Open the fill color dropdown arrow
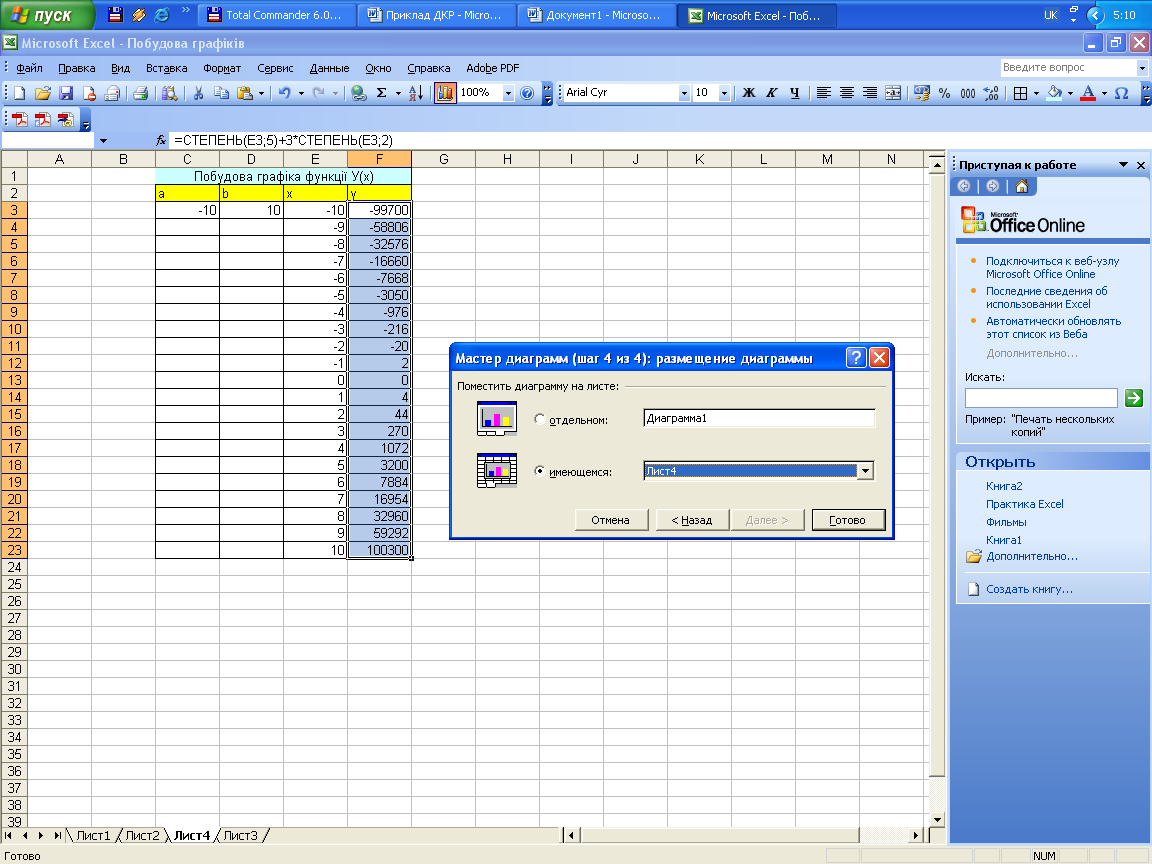Image resolution: width=1152 pixels, height=864 pixels. tap(1070, 93)
